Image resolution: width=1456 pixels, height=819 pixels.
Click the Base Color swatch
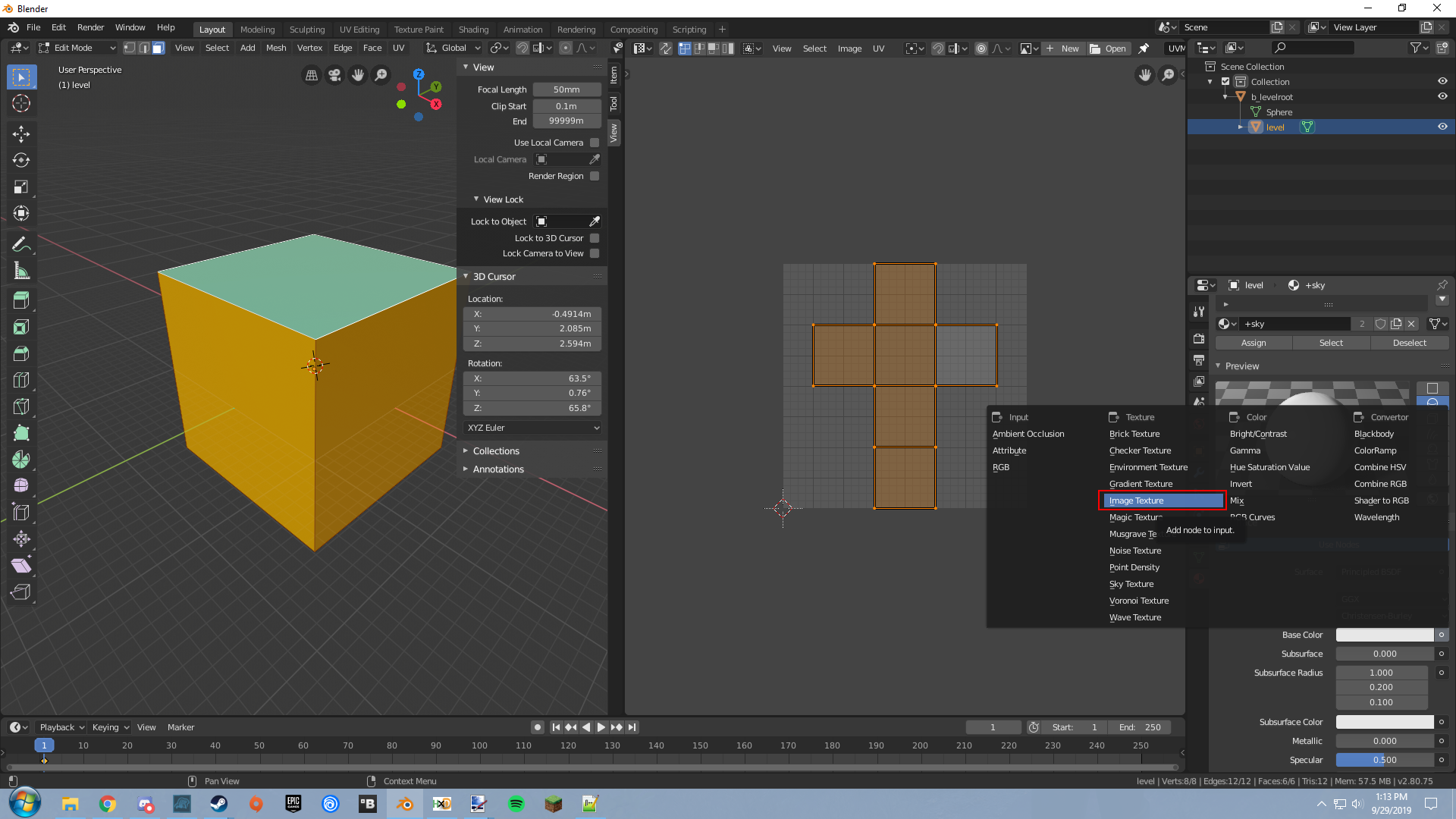click(x=1385, y=635)
